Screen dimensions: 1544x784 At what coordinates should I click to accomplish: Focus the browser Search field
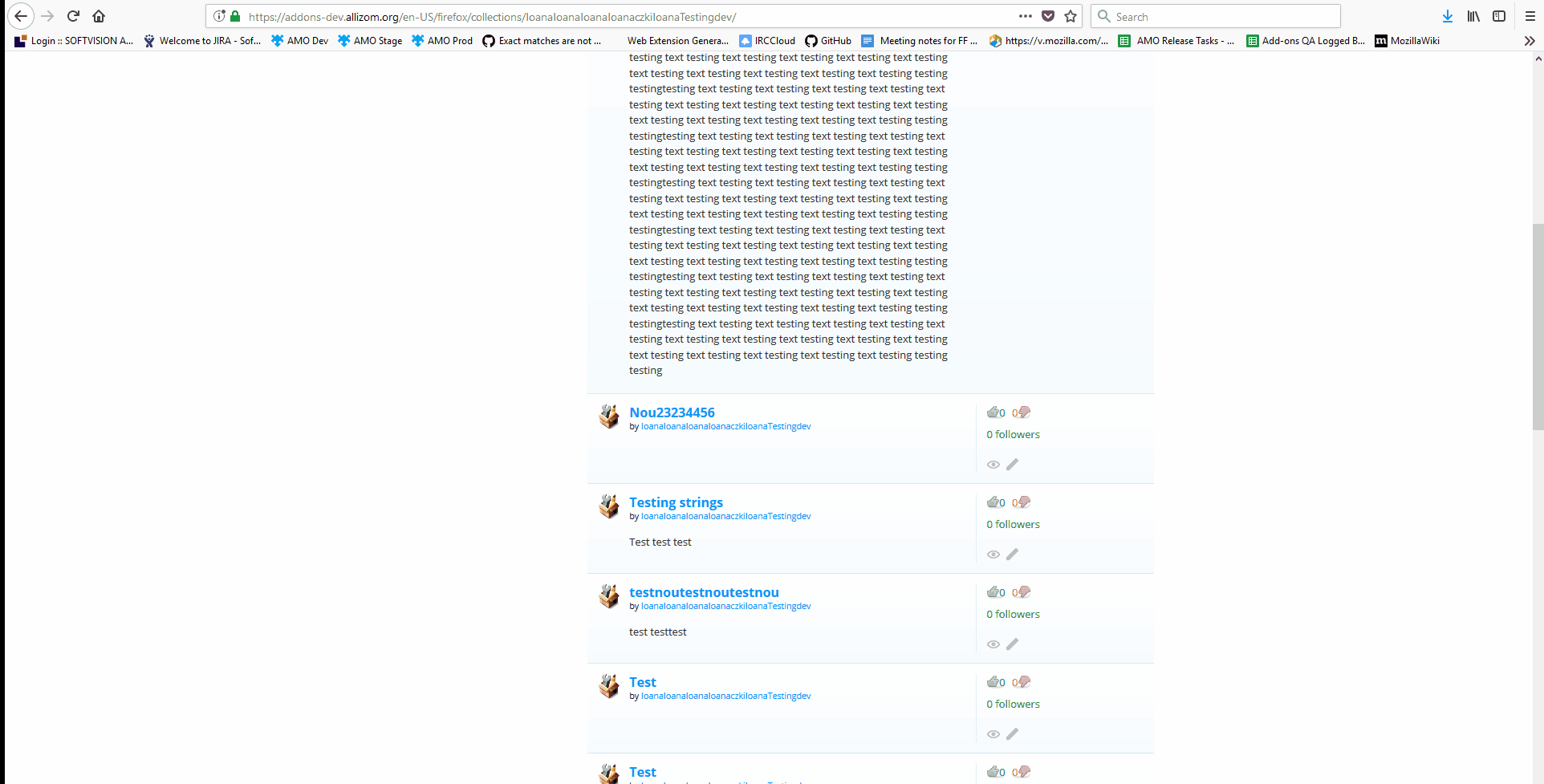point(1216,16)
